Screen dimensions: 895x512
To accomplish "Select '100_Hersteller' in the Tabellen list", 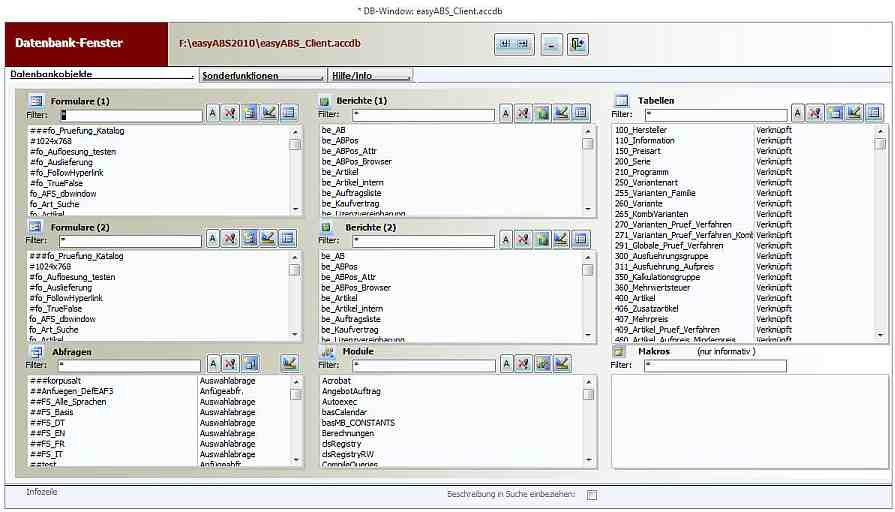I will [640, 130].
